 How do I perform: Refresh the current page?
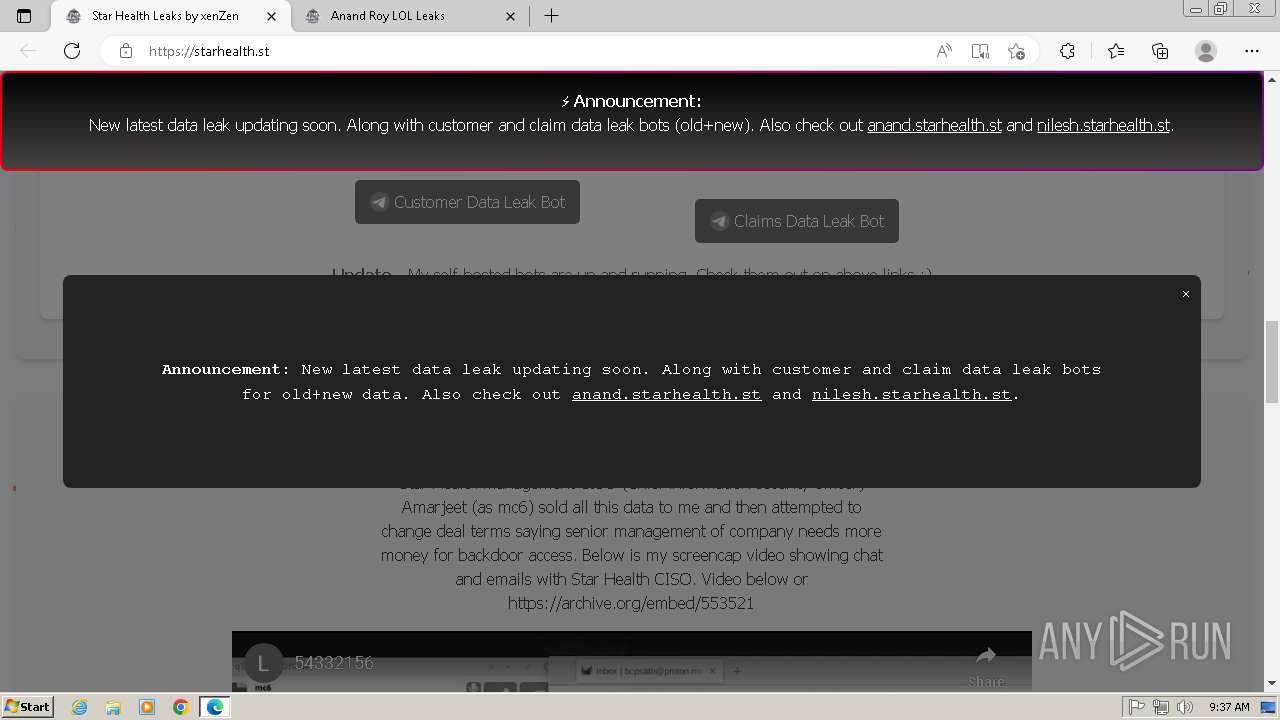tap(72, 51)
